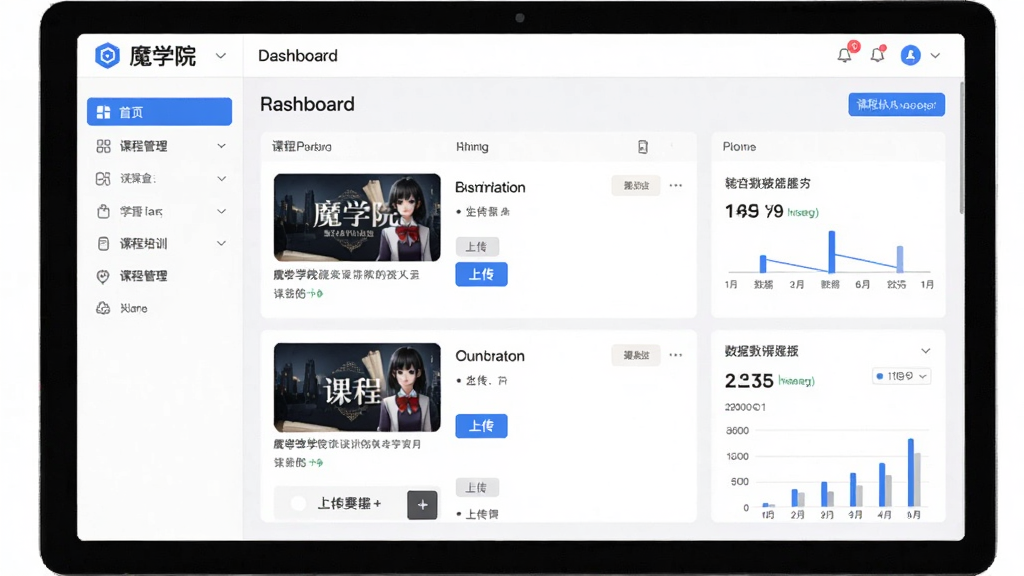
Task: Switch to the 课程Parbro tab
Action: [302, 147]
